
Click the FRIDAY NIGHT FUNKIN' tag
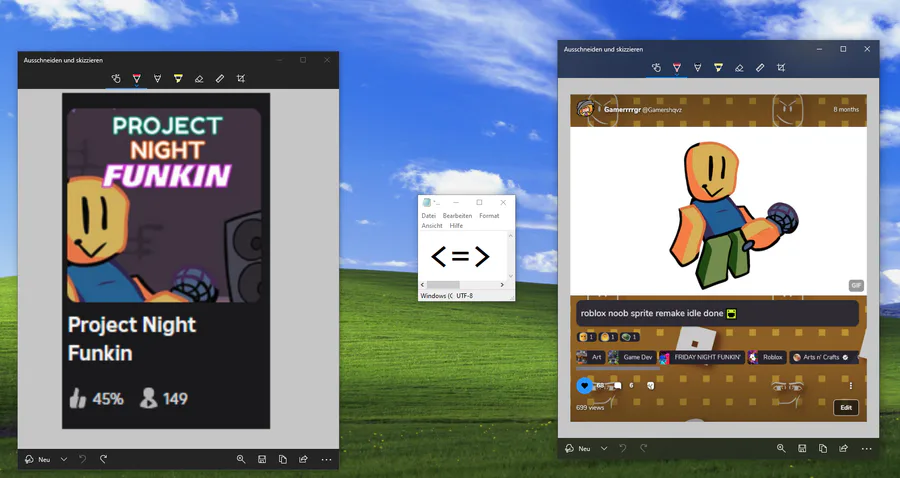click(702, 357)
